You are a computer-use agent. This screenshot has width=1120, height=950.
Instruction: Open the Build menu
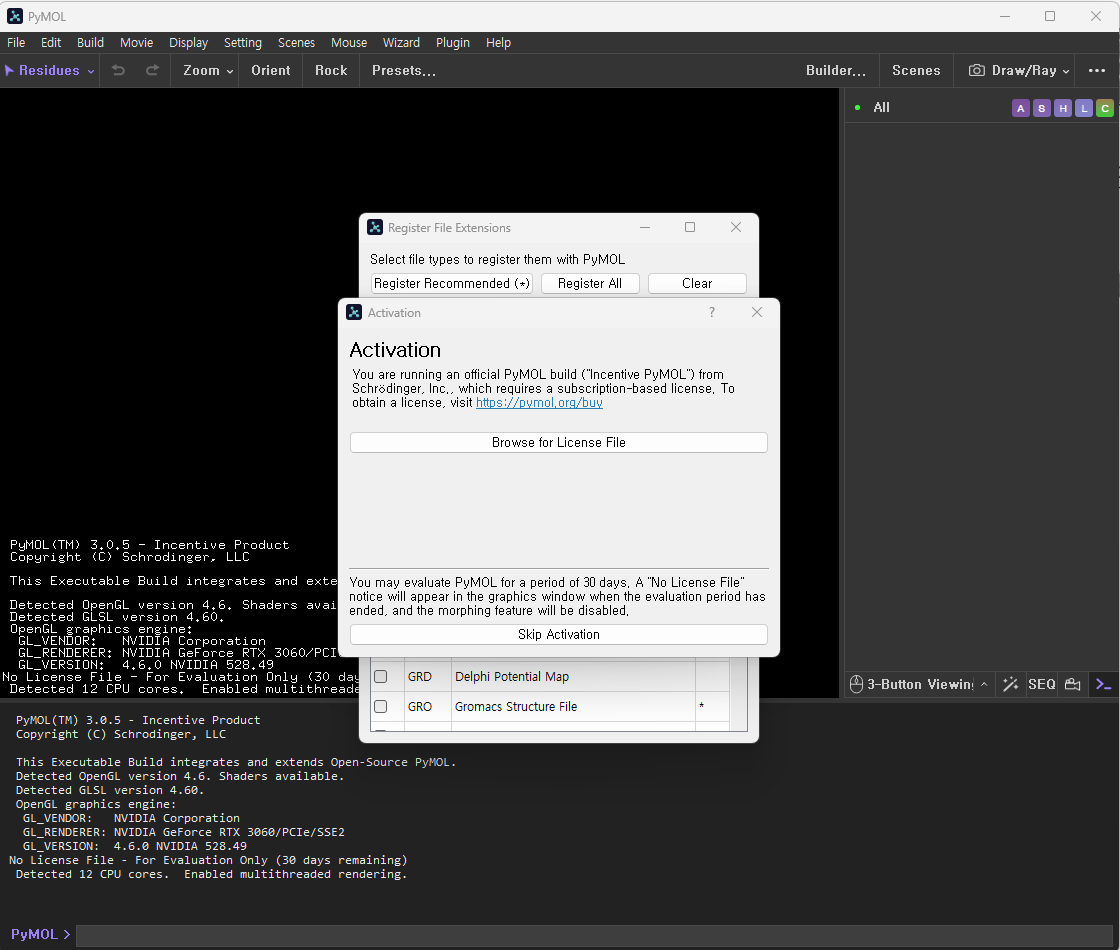pos(90,43)
